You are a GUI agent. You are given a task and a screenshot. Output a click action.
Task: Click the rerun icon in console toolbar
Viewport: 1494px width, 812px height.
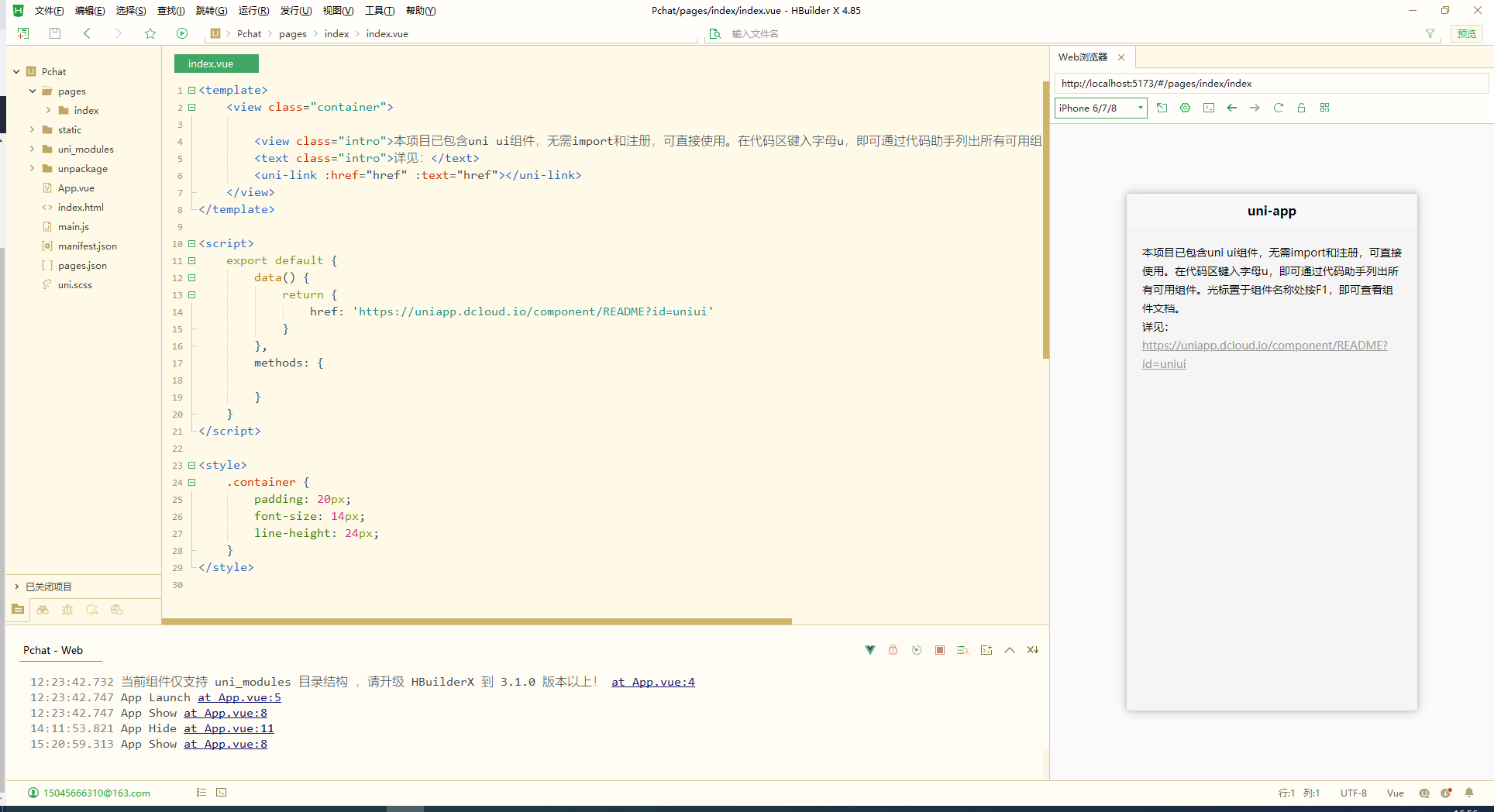click(917, 650)
